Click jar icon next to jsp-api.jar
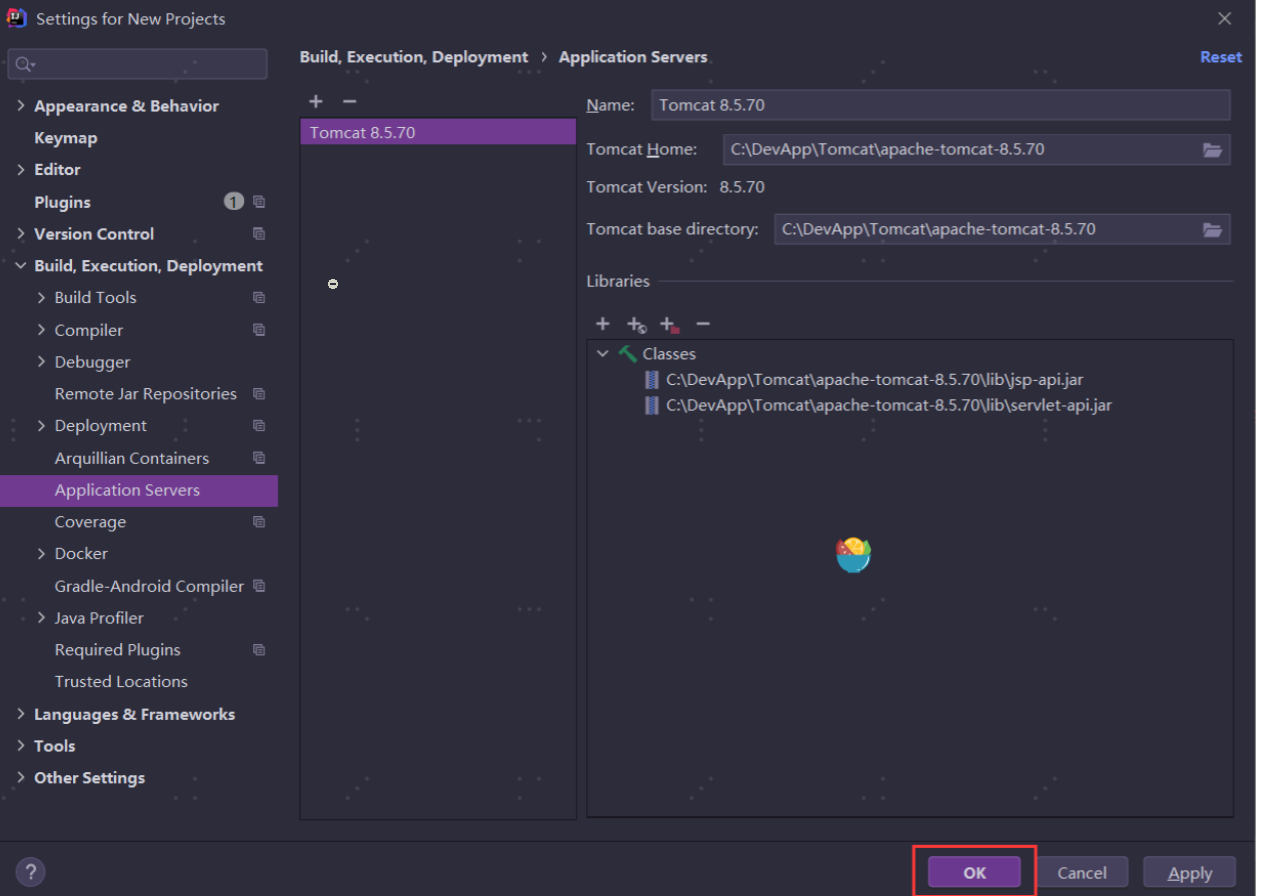 [x=652, y=380]
